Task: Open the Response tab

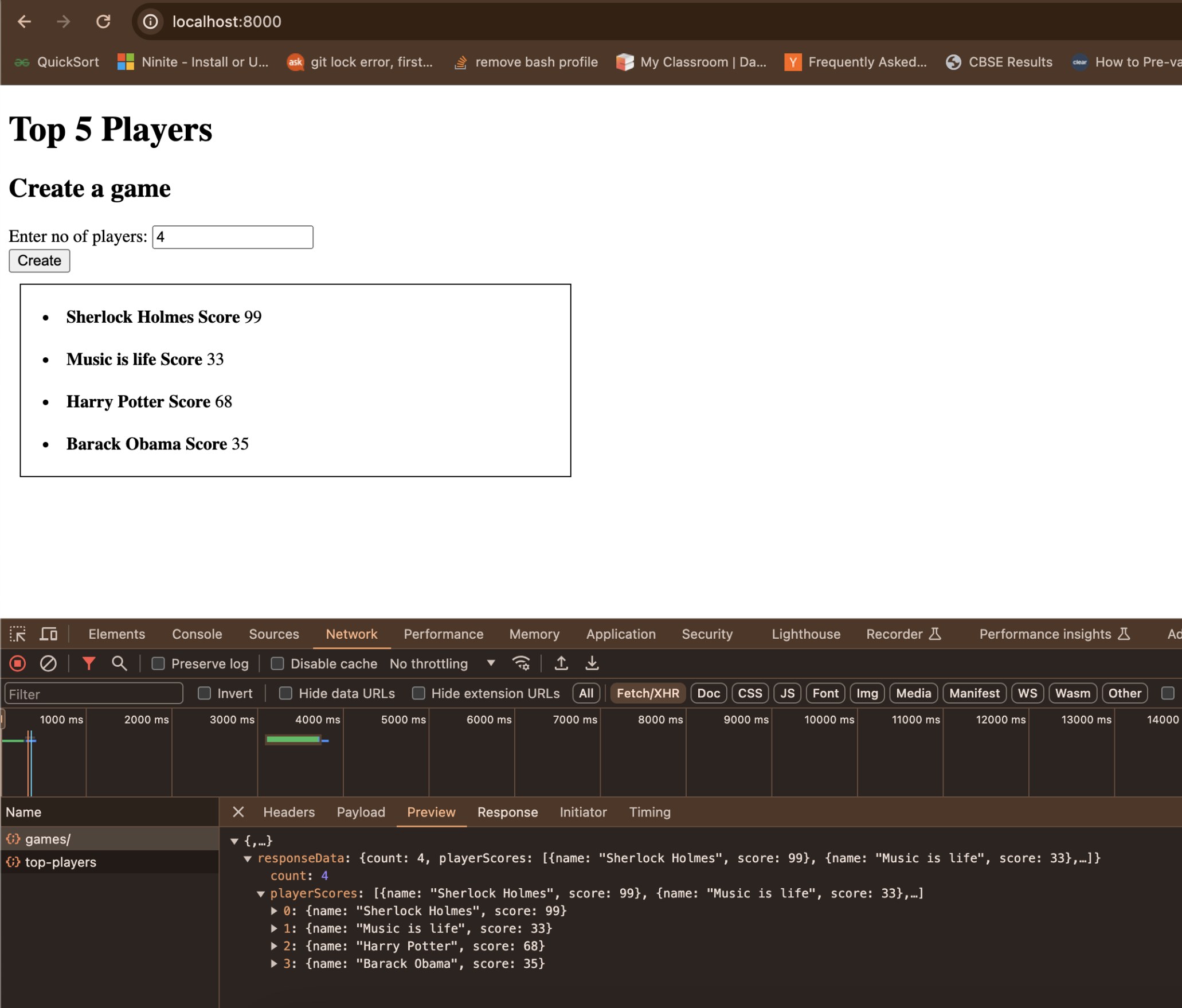Action: [507, 812]
